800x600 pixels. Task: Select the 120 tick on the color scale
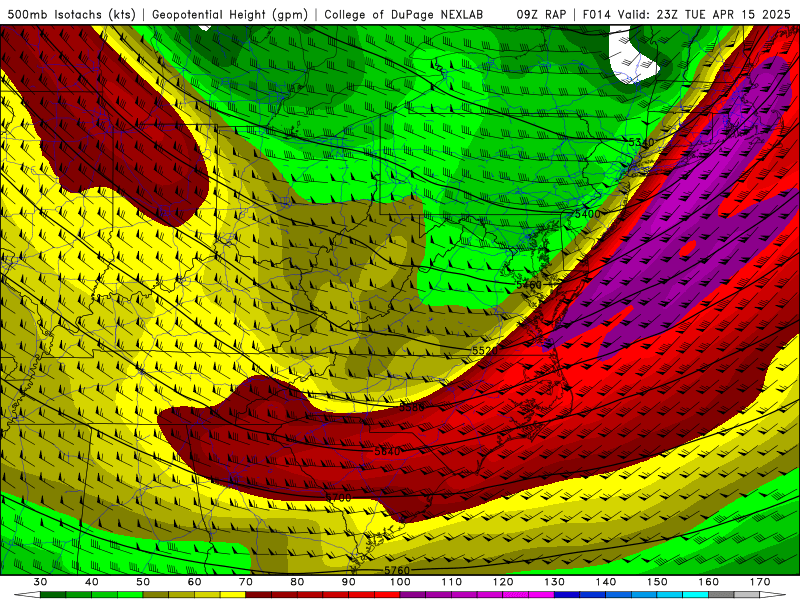[503, 582]
